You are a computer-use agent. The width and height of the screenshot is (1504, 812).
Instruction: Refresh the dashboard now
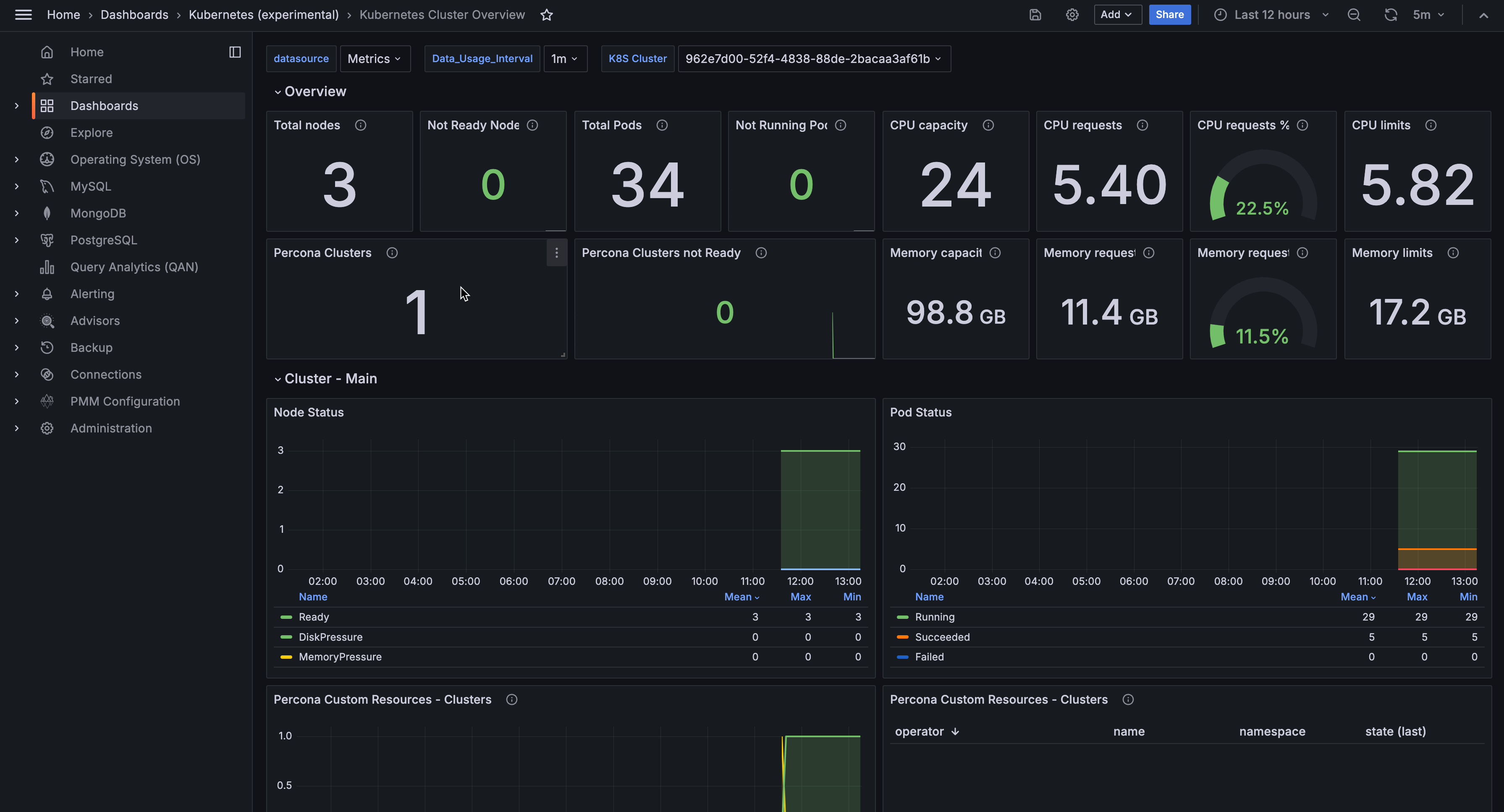coord(1390,15)
